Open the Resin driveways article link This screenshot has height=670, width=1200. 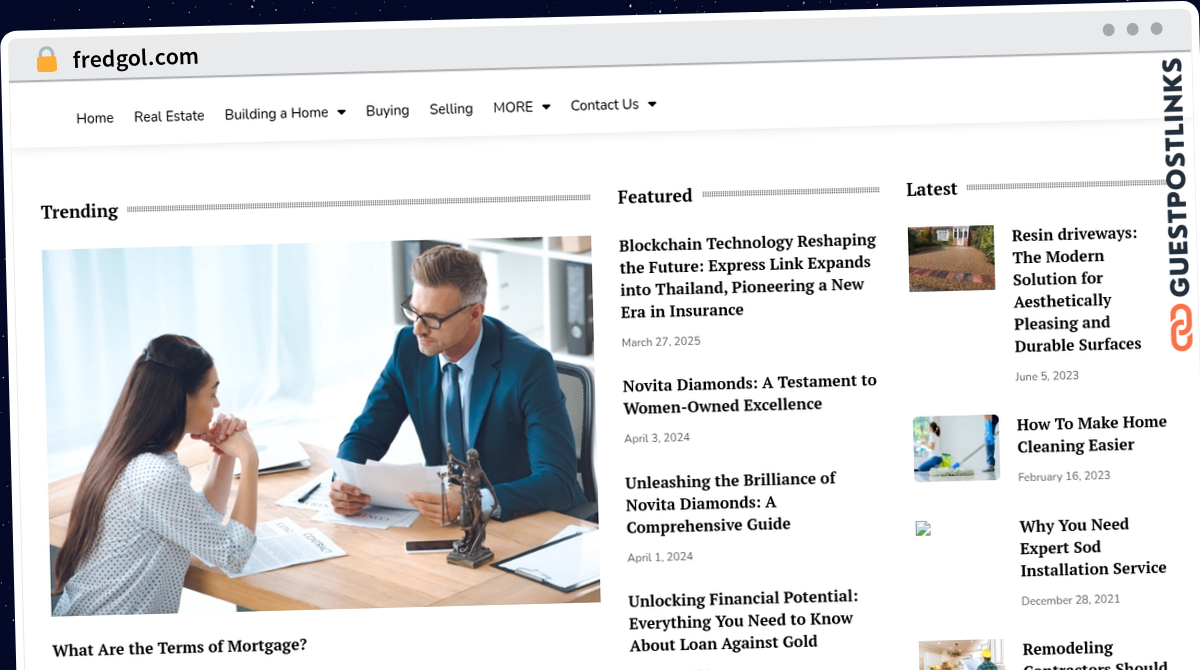coord(1077,289)
